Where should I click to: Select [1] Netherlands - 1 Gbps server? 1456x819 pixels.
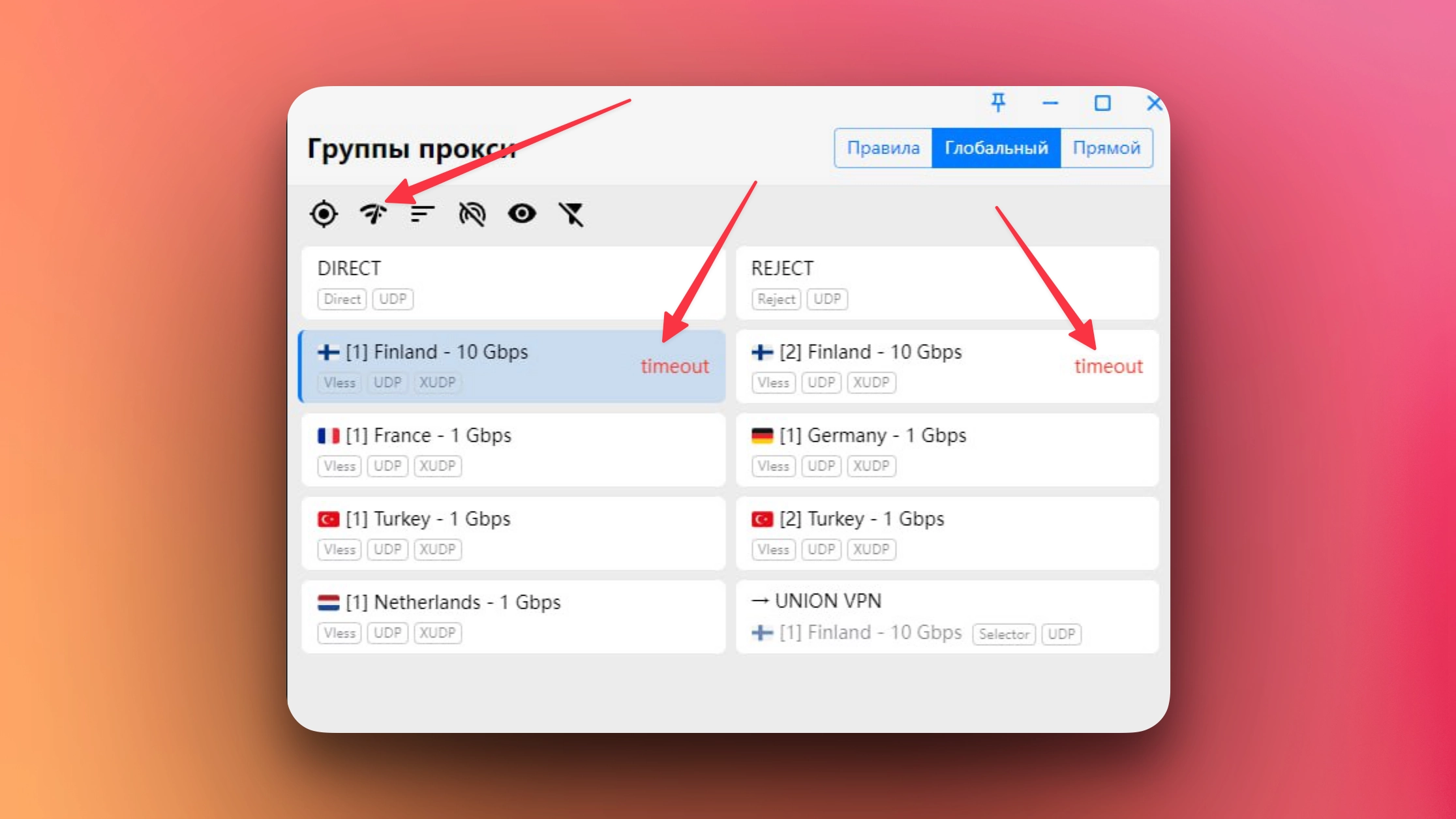(513, 616)
